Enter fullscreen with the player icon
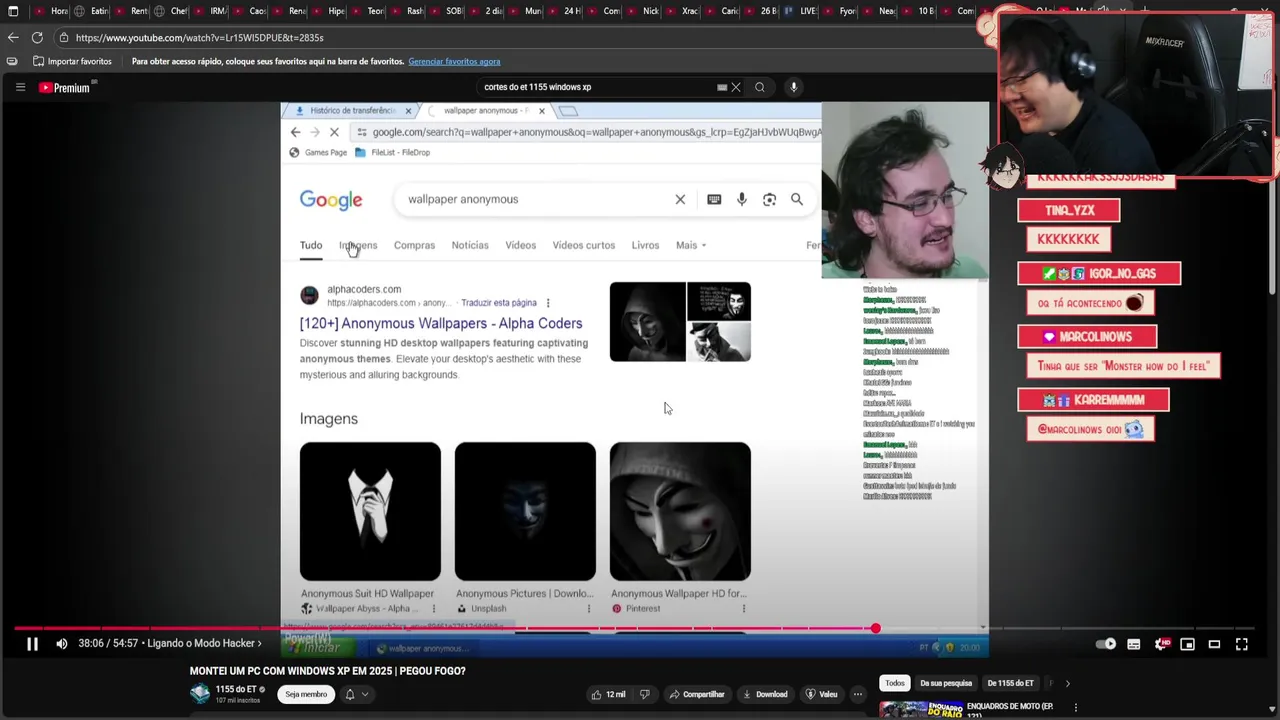This screenshot has width=1280, height=720. point(1241,644)
